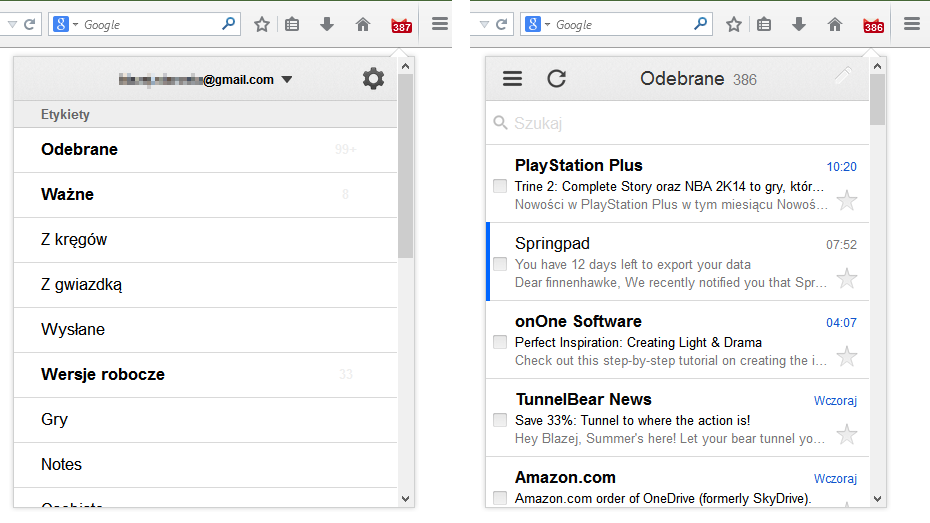Click scroll down arrow in inbox panel
Image resolution: width=930 pixels, height=523 pixels.
tap(877, 499)
